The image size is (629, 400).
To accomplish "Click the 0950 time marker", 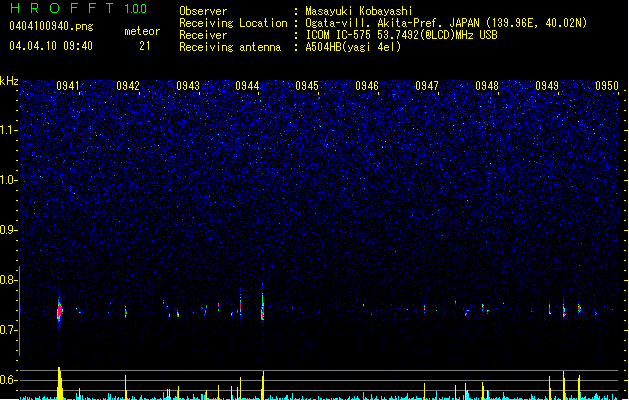I will (x=607, y=86).
